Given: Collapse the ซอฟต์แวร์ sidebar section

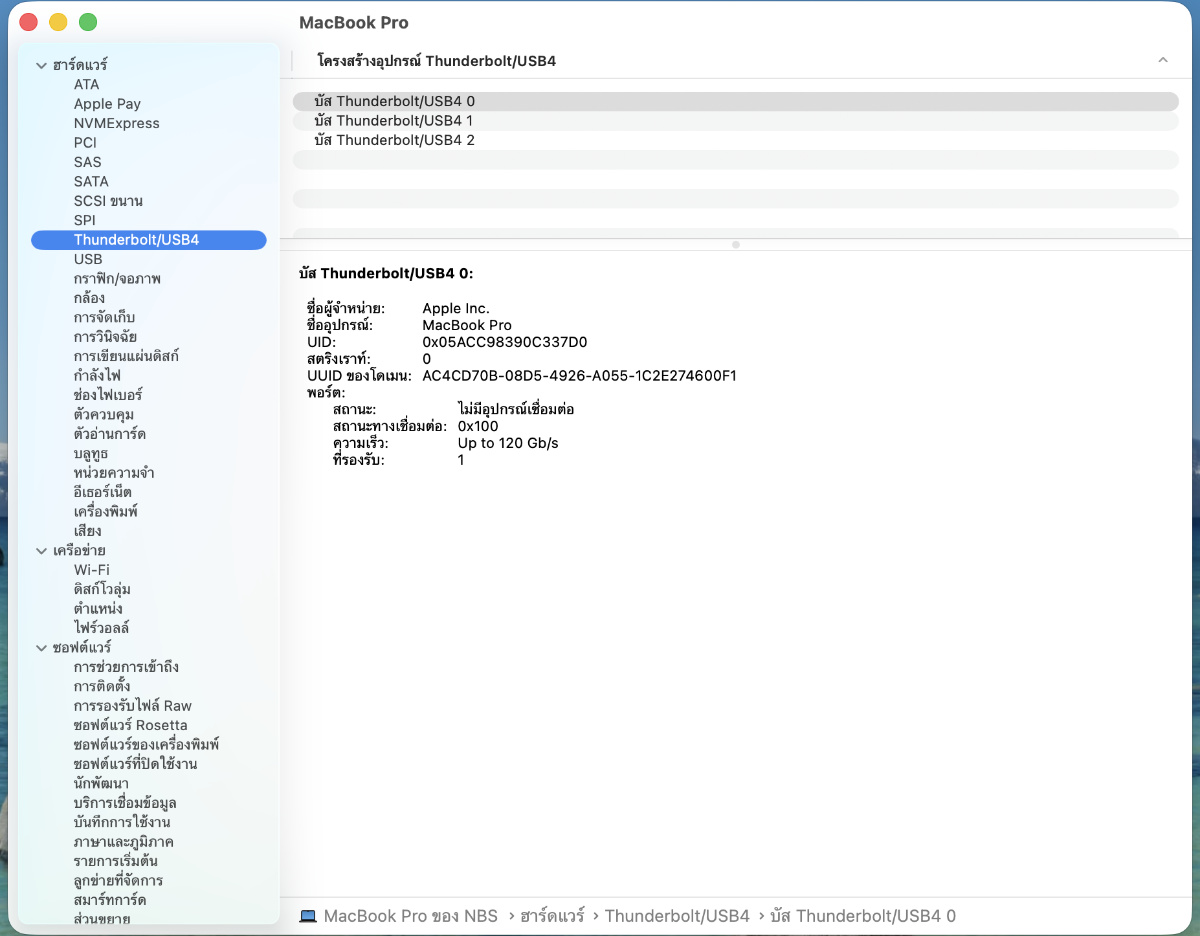Looking at the screenshot, I should [x=42, y=648].
